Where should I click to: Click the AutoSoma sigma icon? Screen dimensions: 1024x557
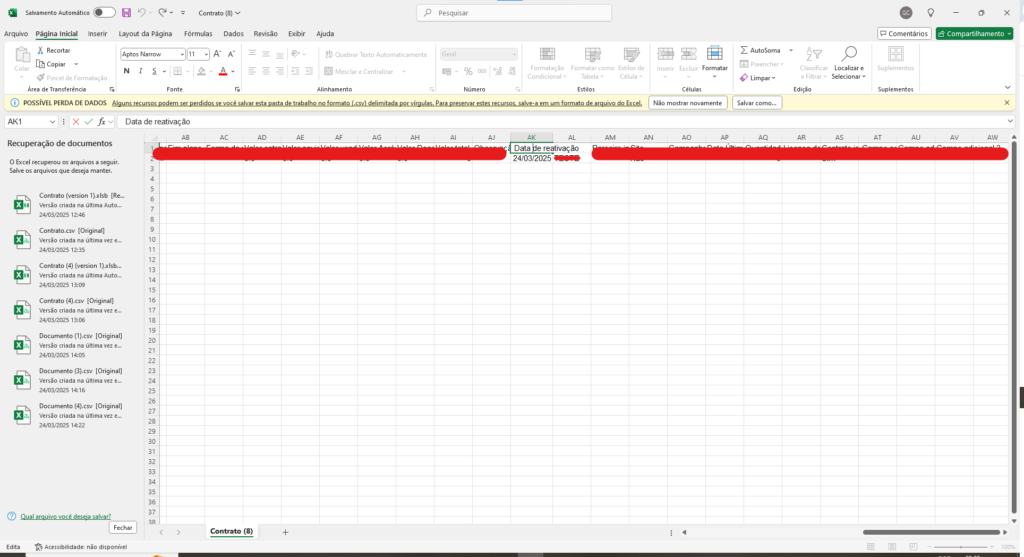744,50
